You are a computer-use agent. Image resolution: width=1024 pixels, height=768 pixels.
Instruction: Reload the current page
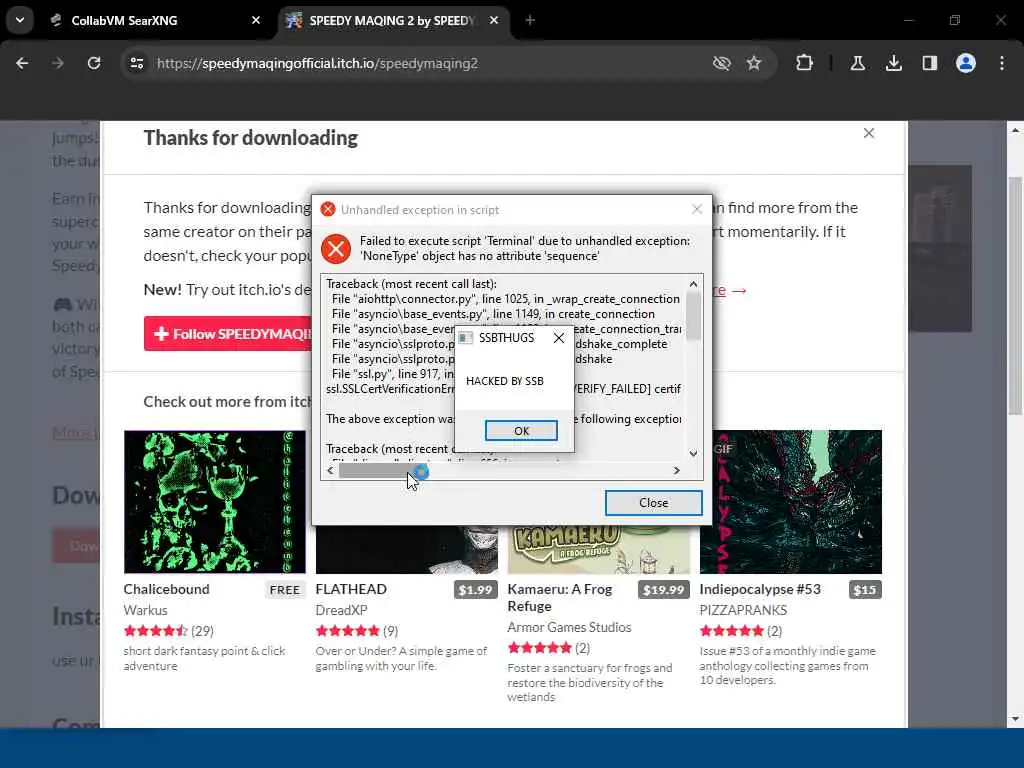94,63
